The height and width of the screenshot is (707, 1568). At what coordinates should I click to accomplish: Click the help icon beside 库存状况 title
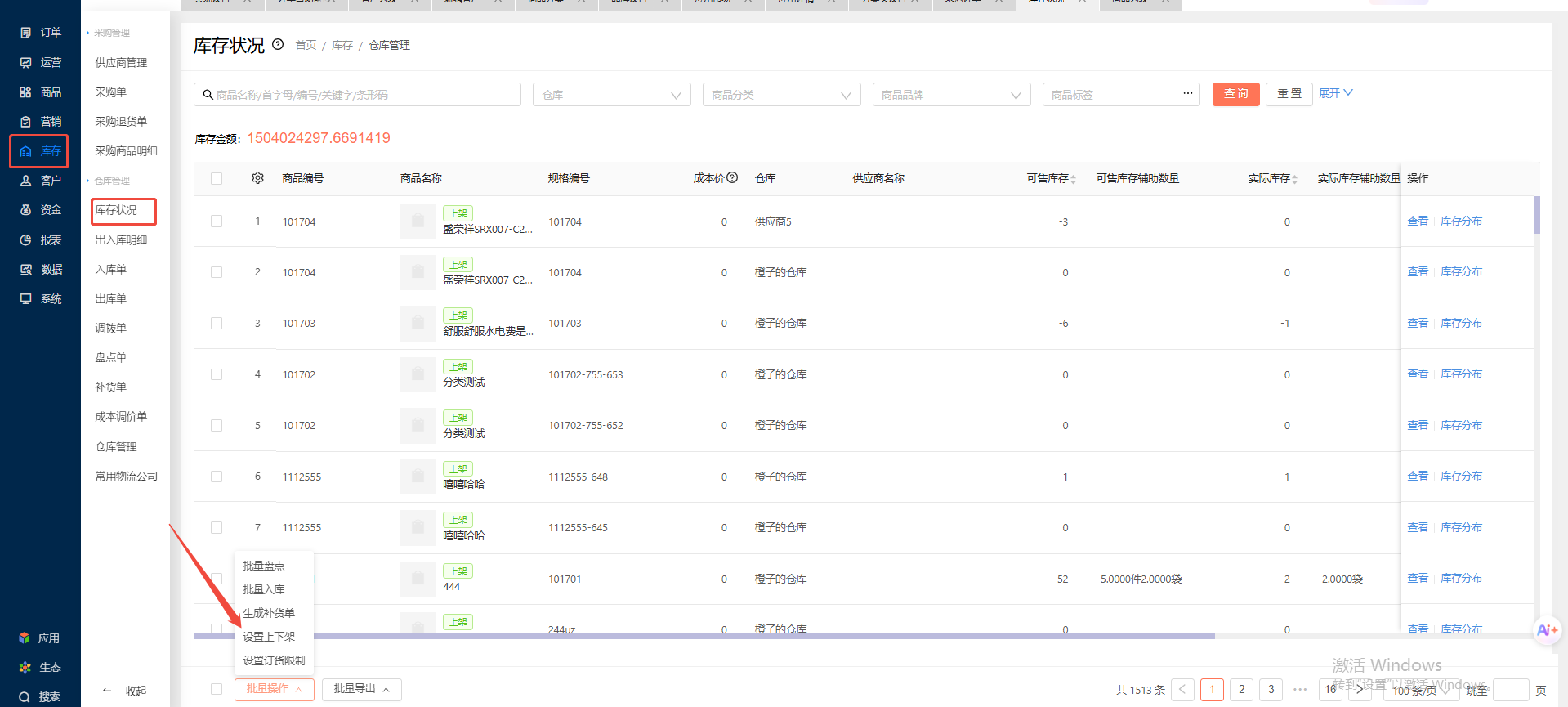pos(278,44)
